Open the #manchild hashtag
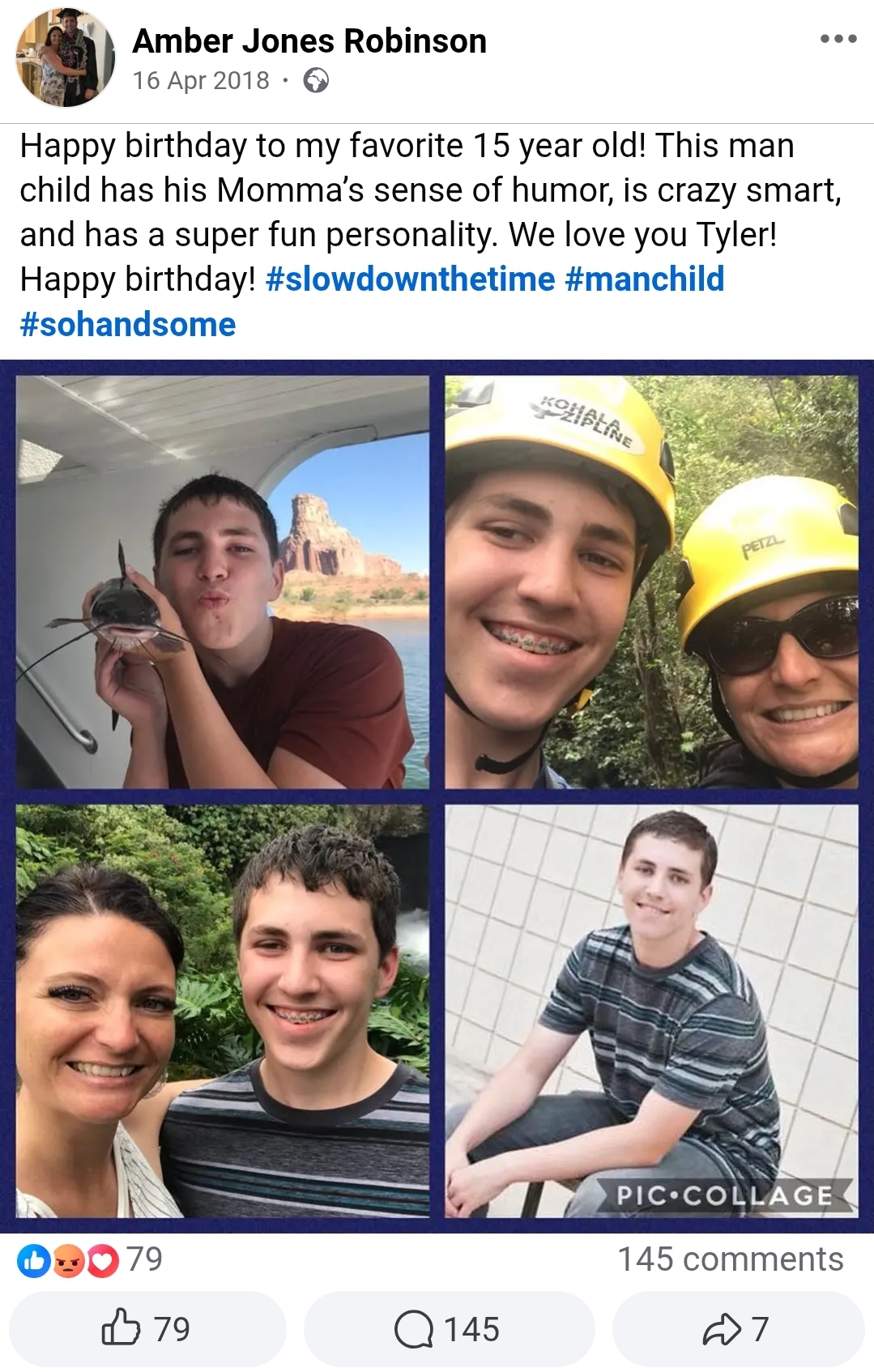 pyautogui.click(x=645, y=279)
